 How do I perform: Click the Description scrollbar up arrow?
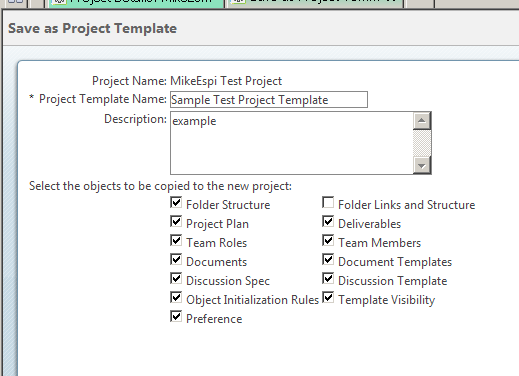[422, 121]
